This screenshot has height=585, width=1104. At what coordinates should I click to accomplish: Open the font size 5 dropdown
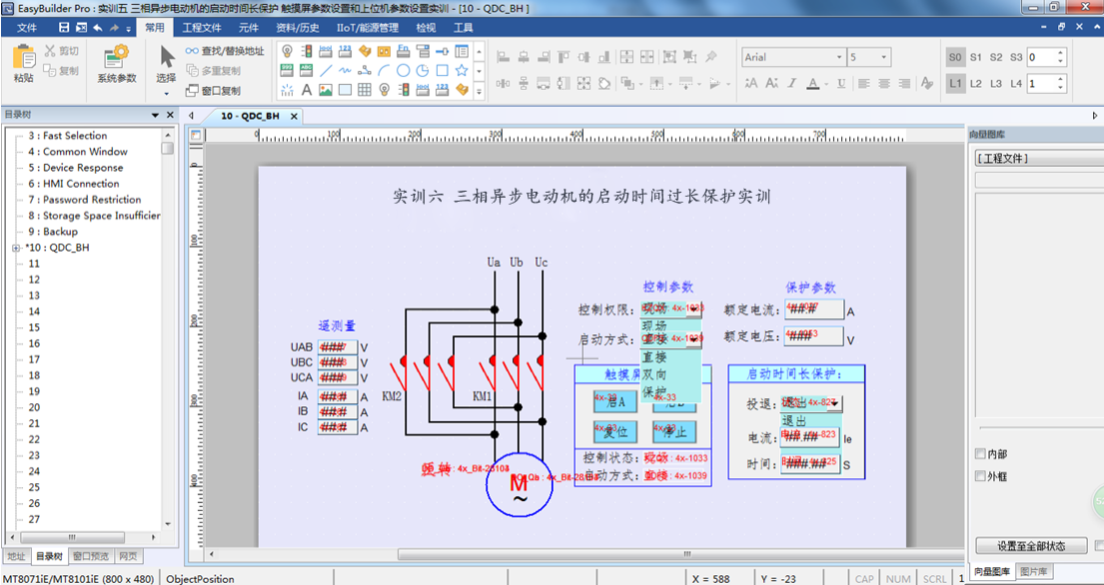[885, 57]
